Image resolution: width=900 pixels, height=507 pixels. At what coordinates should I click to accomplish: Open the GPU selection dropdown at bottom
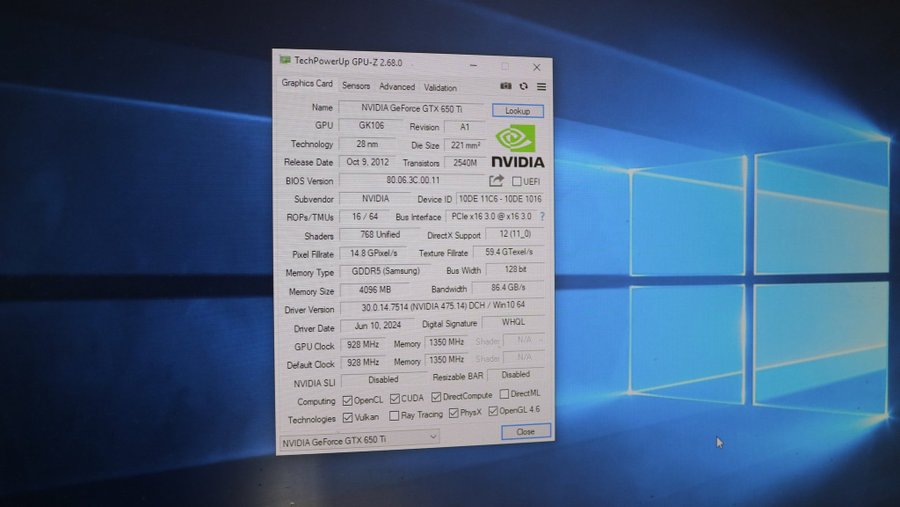(360, 440)
